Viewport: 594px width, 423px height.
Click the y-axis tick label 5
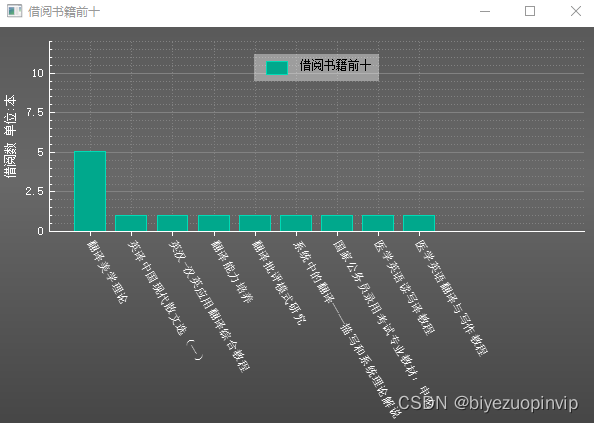click(41, 152)
